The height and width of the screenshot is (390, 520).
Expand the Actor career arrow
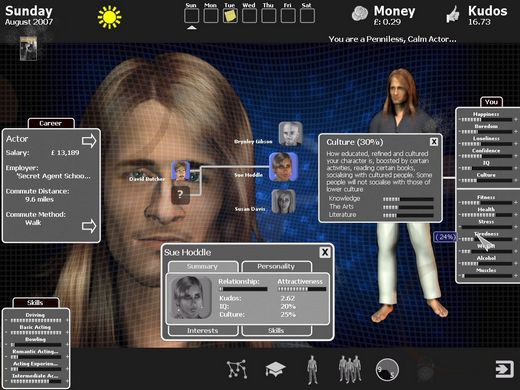[89, 141]
